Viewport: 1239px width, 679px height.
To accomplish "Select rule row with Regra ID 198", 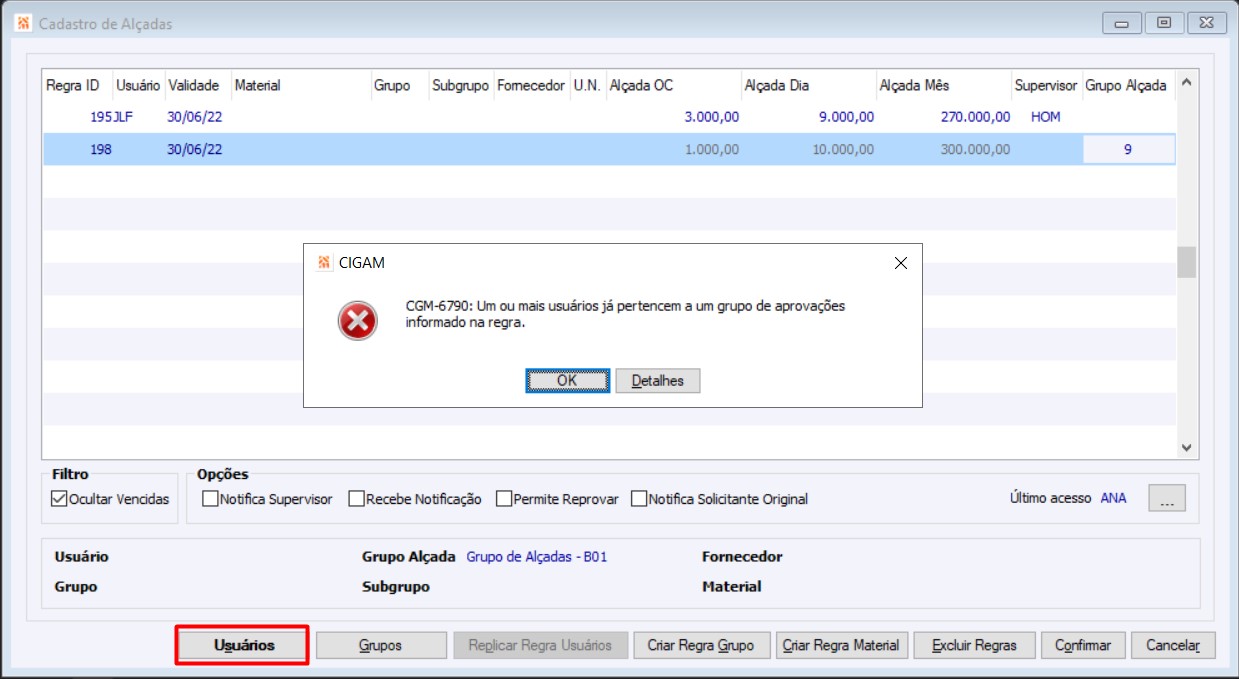I will 609,150.
